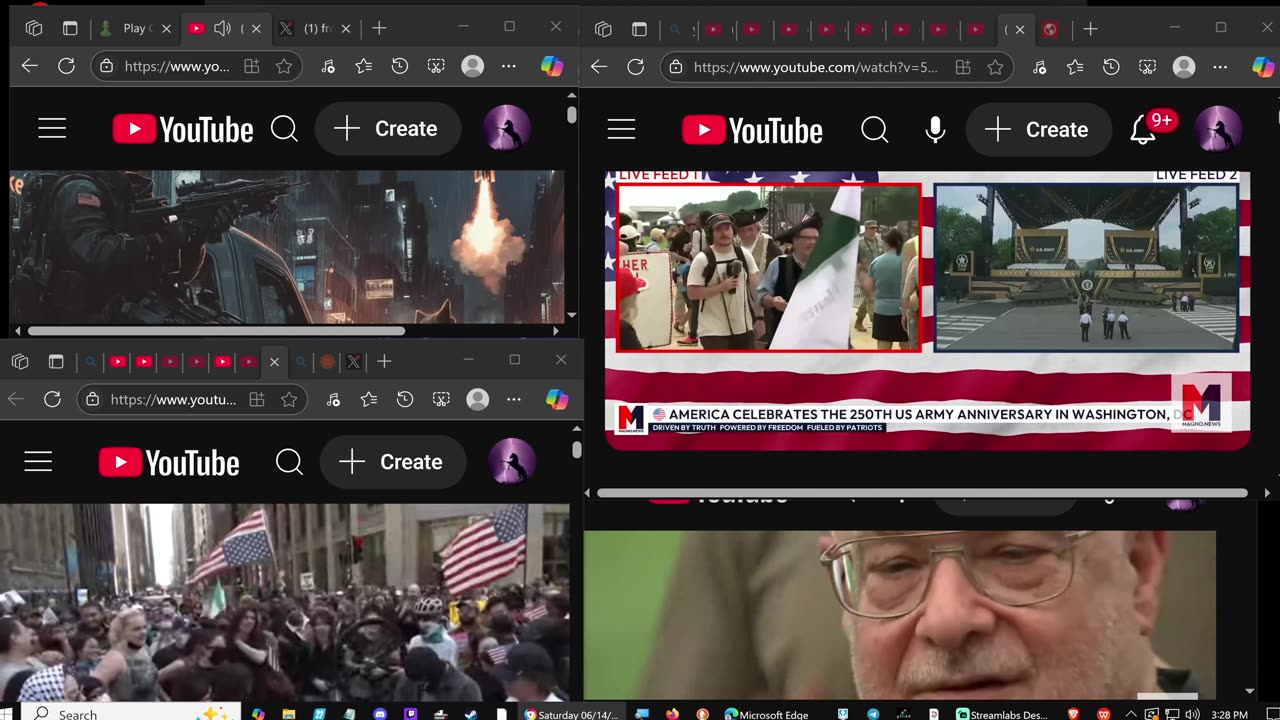The height and width of the screenshot is (720, 1280).
Task: Open the Discord icon on the taskbar
Action: (x=380, y=714)
